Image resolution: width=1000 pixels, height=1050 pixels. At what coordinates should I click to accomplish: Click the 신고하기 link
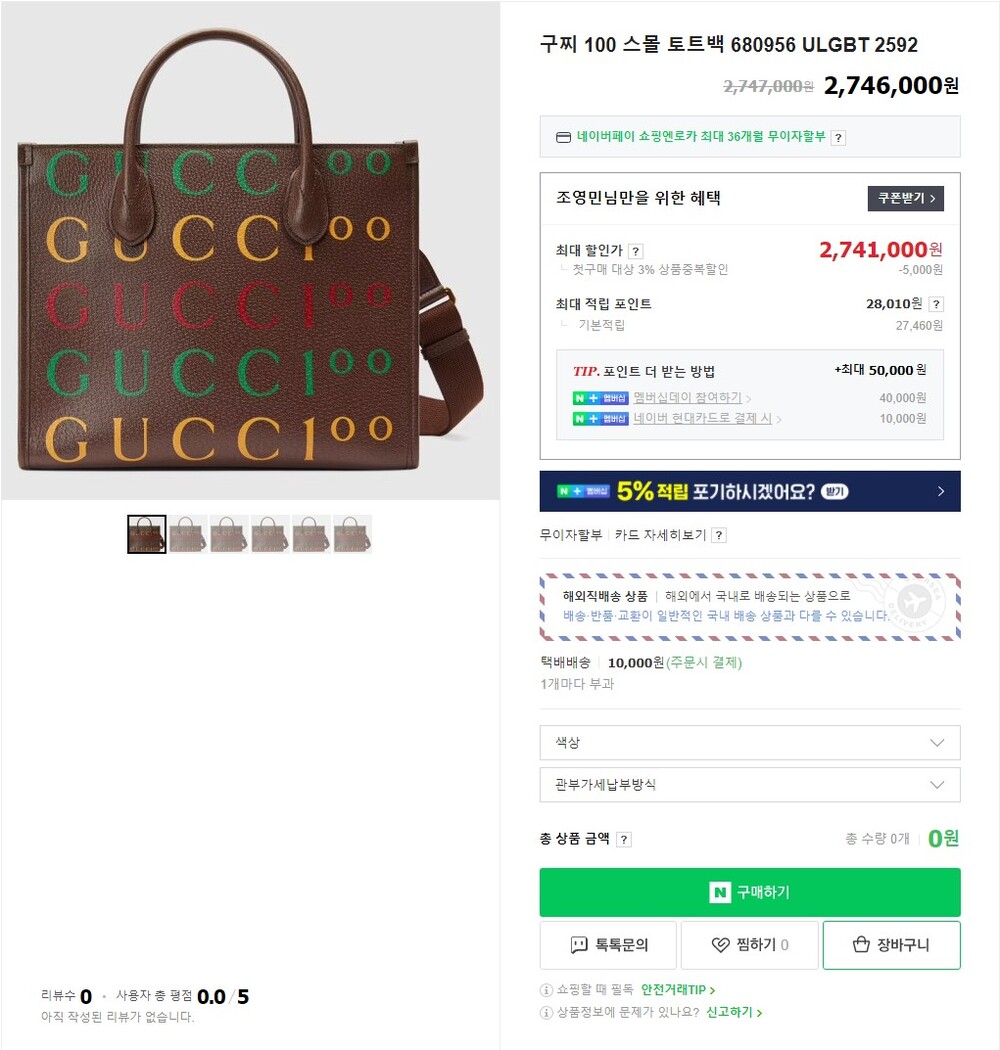pos(734,1012)
